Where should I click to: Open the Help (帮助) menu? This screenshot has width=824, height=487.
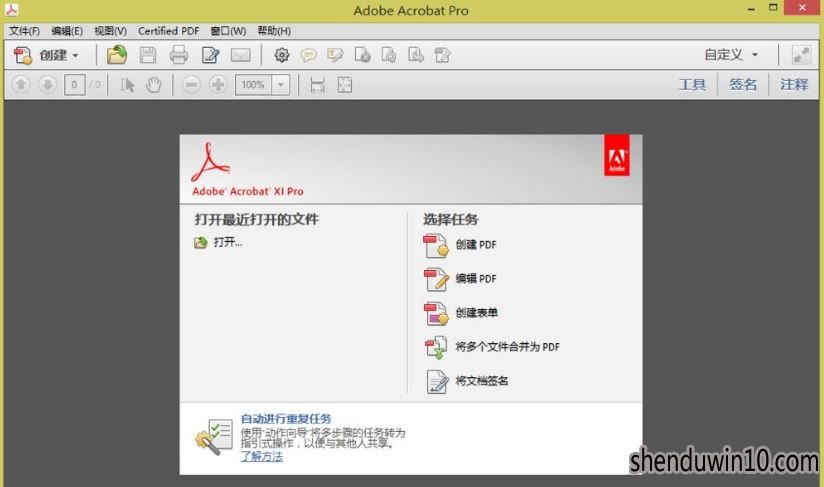274,31
